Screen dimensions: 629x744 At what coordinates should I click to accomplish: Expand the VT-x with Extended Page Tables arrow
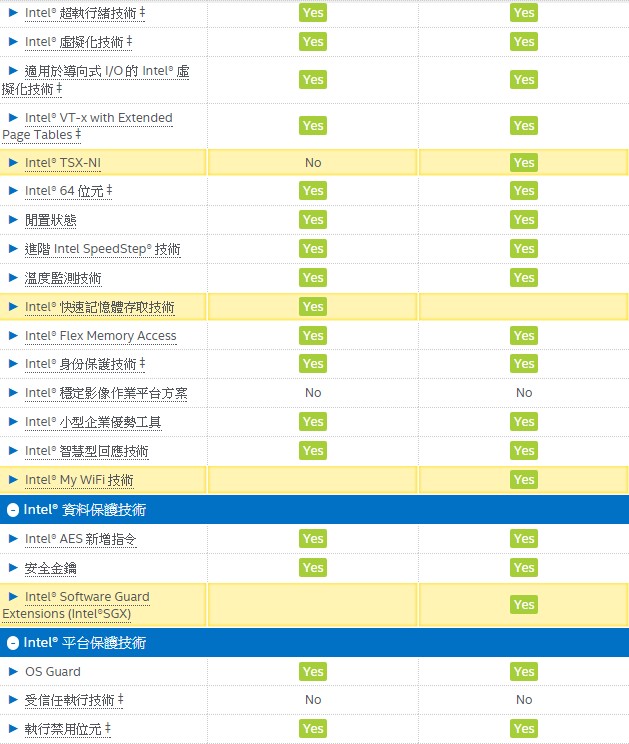[13, 118]
